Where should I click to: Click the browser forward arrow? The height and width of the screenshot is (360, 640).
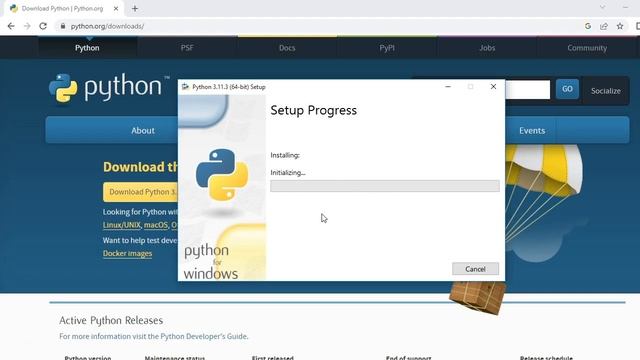[x=27, y=26]
